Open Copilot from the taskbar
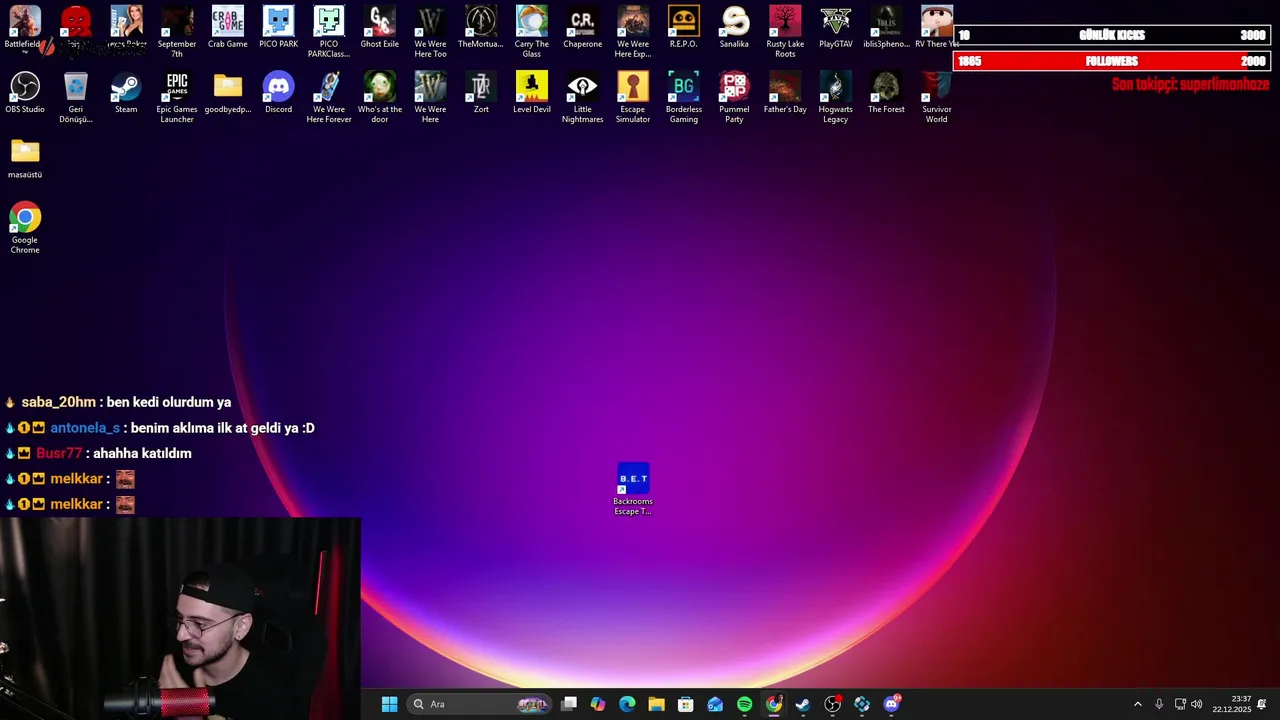 click(x=598, y=704)
